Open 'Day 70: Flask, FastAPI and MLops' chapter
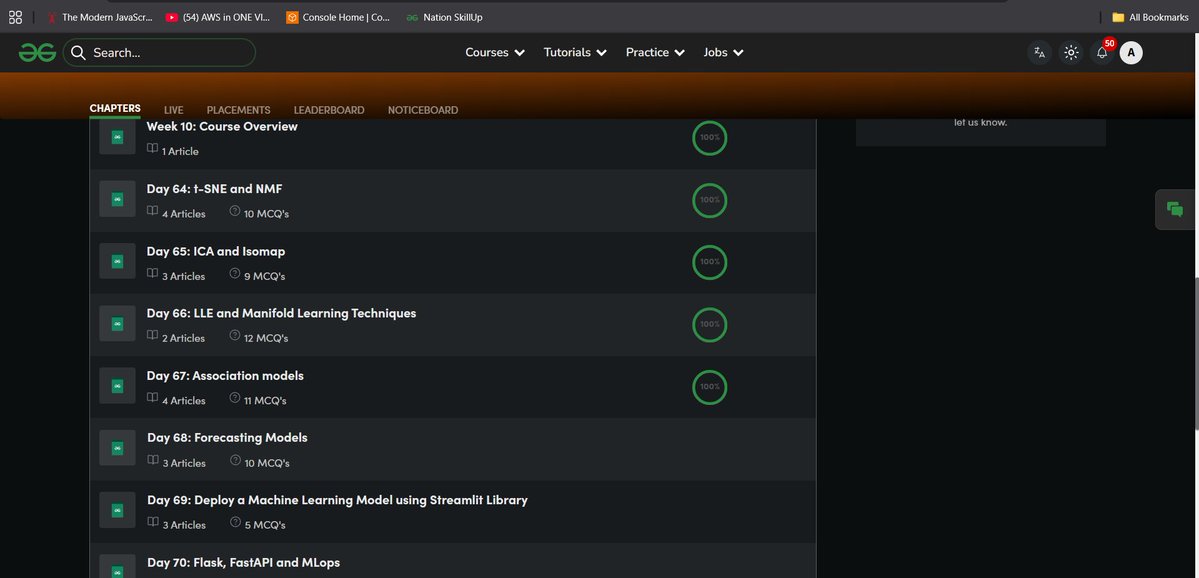This screenshot has width=1199, height=578. (x=243, y=563)
